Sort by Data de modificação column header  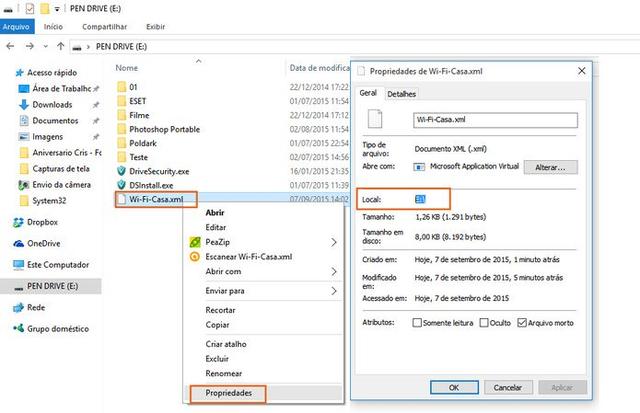(320, 68)
